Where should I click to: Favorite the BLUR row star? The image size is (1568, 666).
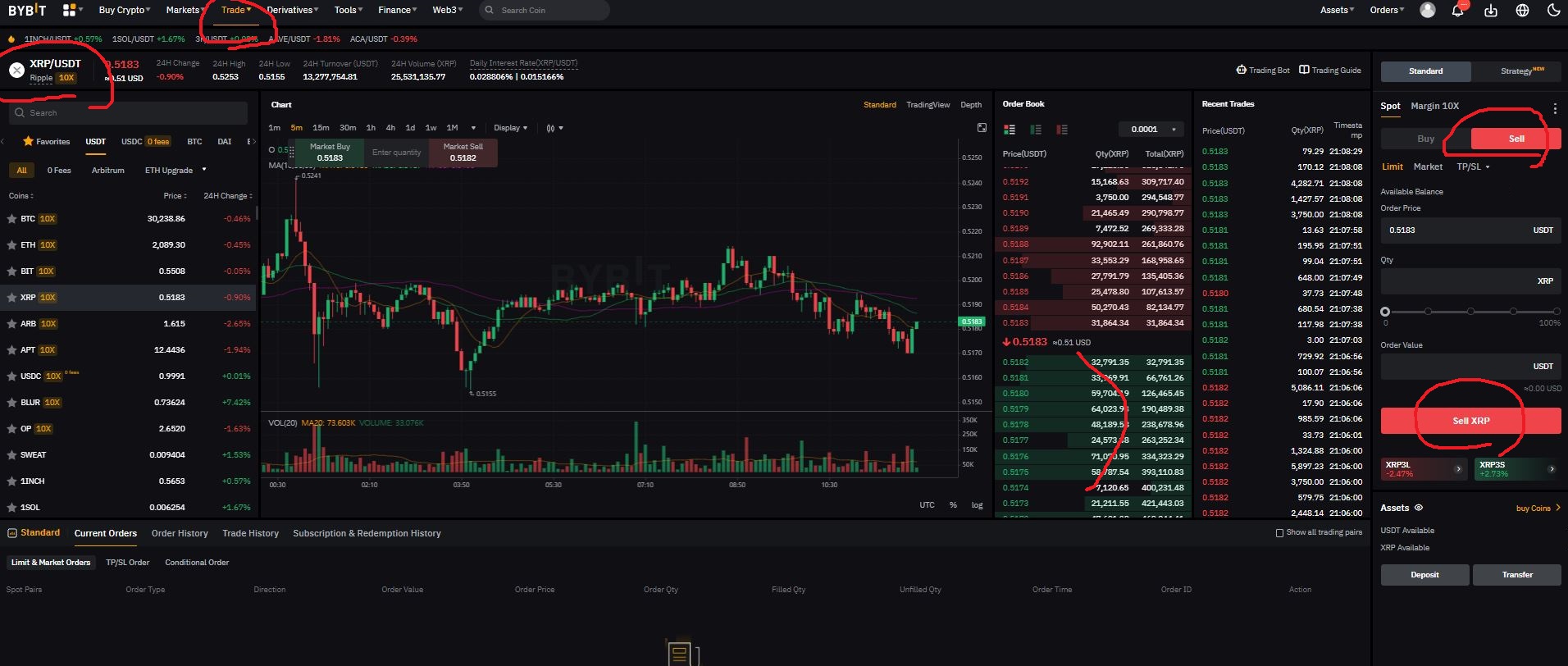tap(11, 403)
